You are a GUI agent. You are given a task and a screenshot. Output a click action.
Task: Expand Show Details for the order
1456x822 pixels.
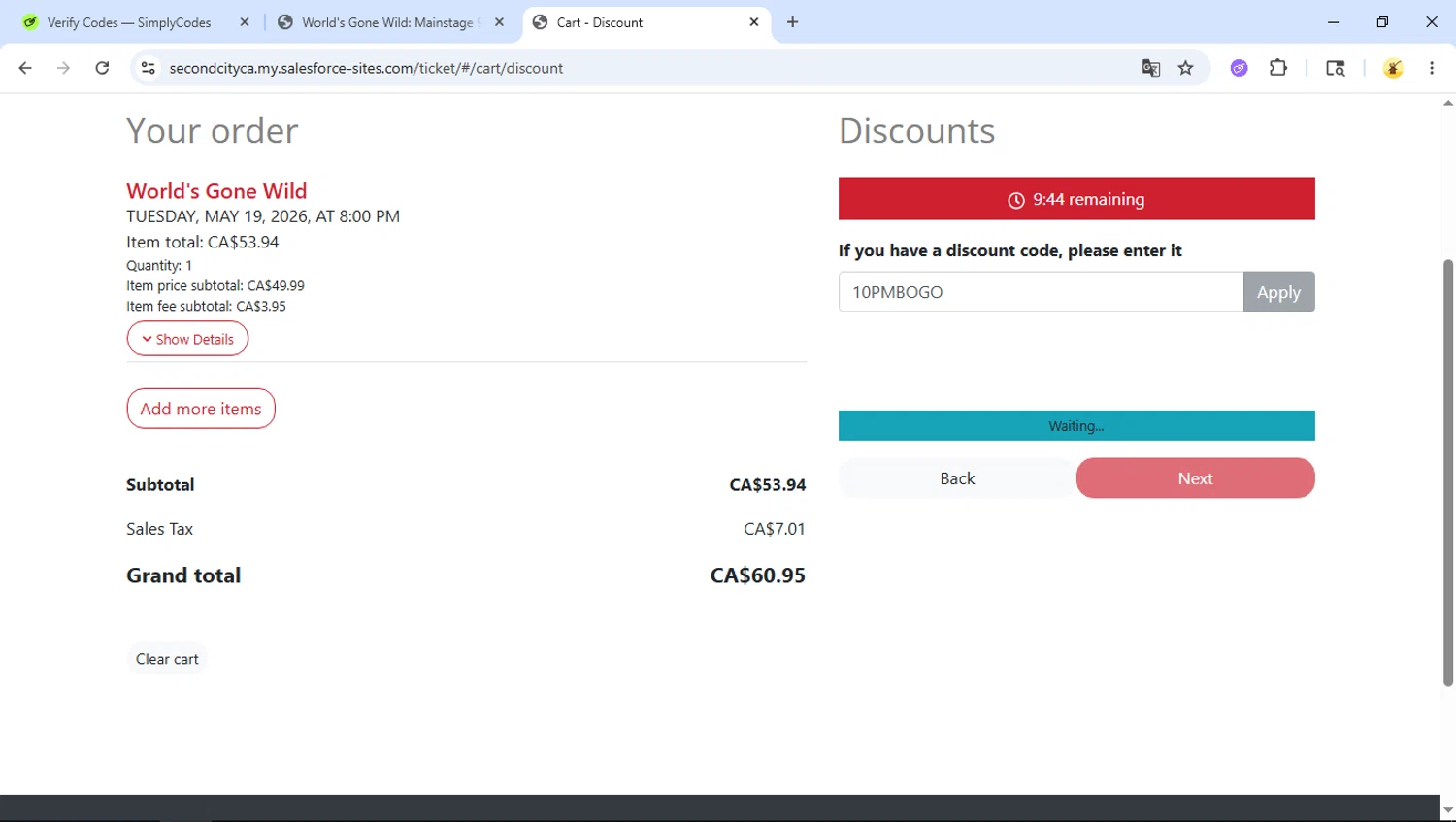pos(187,339)
